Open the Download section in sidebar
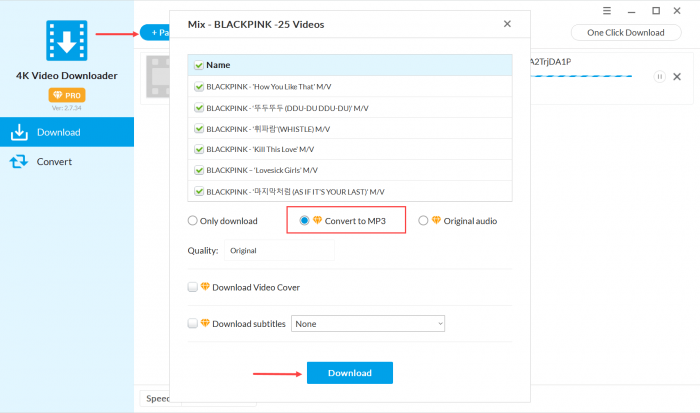This screenshot has width=700, height=413. [x=66, y=132]
